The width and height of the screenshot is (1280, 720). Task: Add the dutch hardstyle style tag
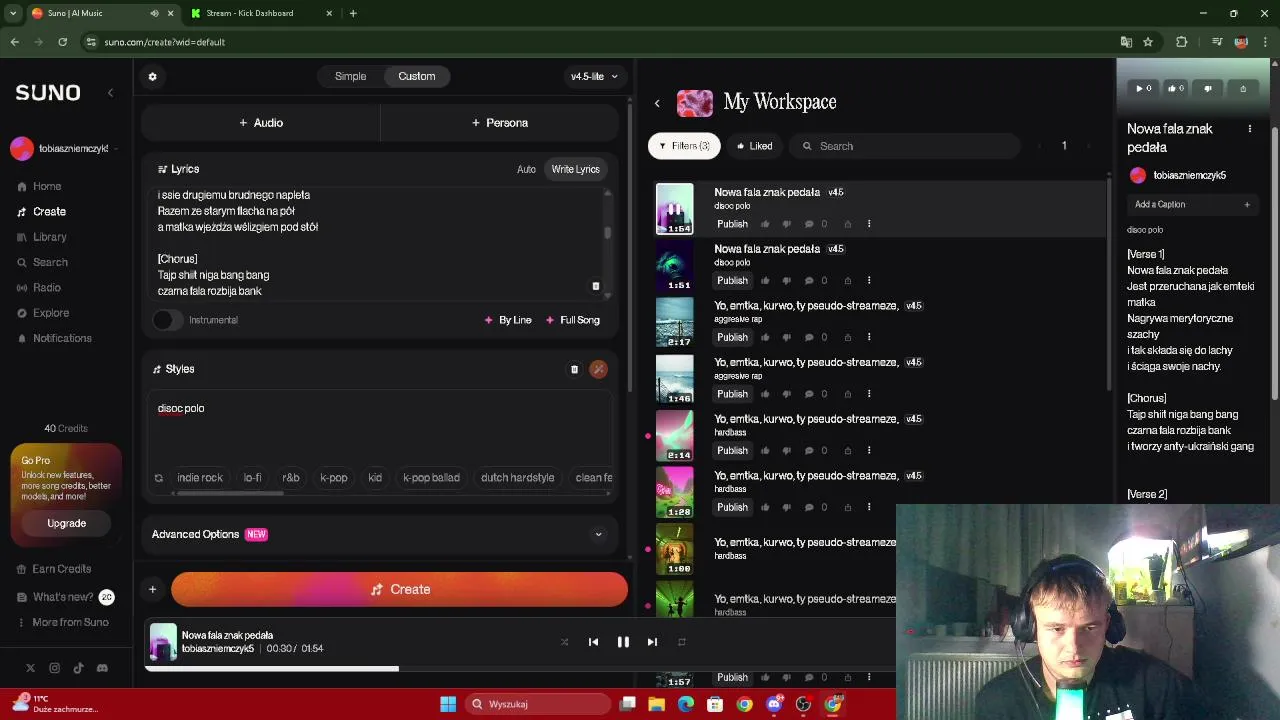click(x=517, y=478)
